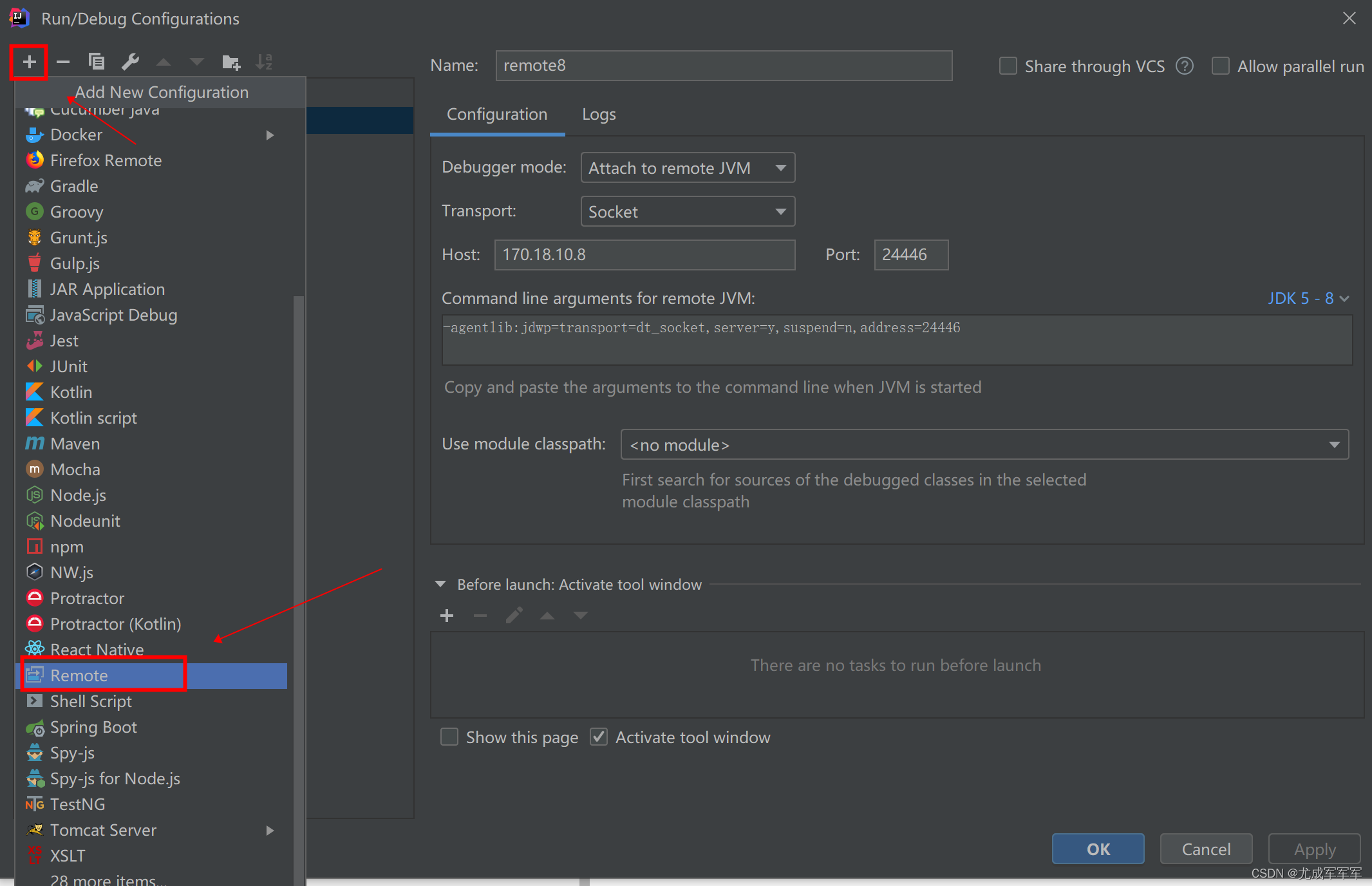This screenshot has width=1372, height=886.
Task: Open the JDK 5 - 8 version selector
Action: [1308, 298]
